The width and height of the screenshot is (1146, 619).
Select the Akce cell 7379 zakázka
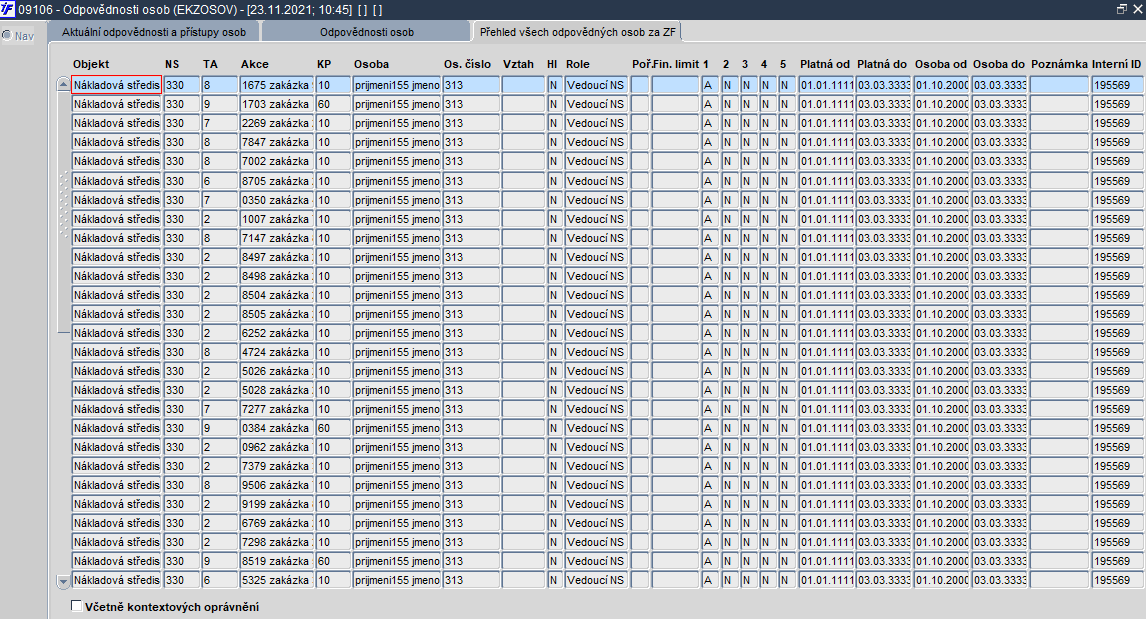pyautogui.click(x=276, y=466)
